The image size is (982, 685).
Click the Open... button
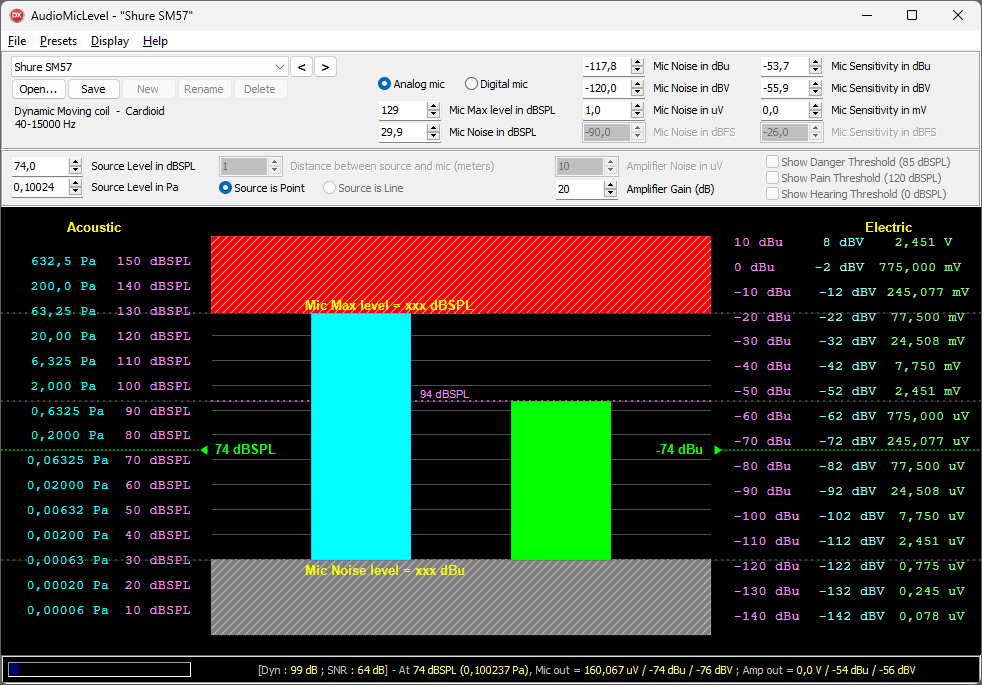coord(39,89)
